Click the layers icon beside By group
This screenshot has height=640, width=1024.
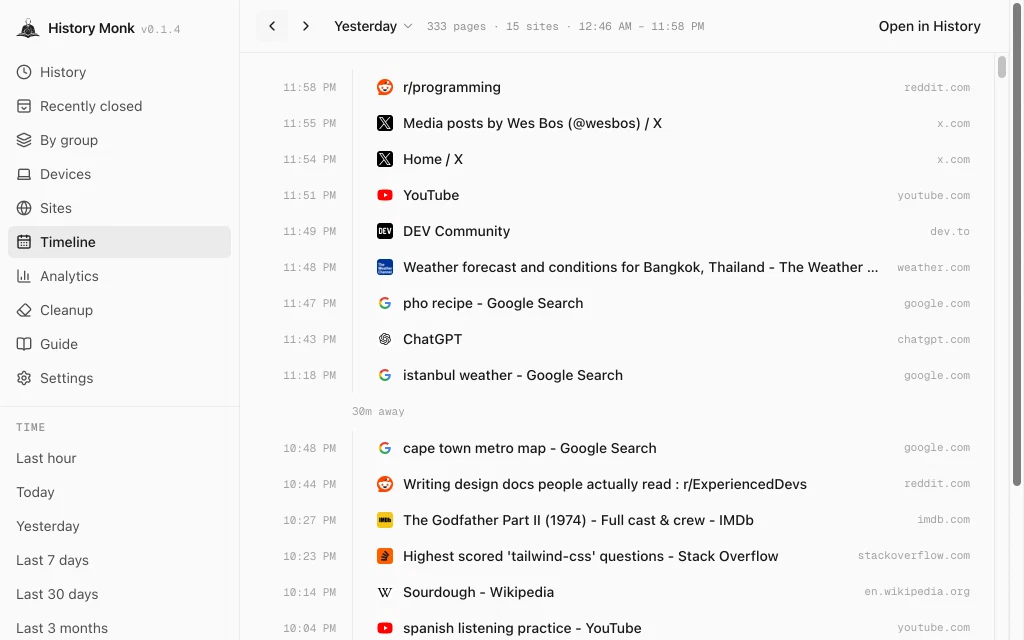tap(24, 140)
